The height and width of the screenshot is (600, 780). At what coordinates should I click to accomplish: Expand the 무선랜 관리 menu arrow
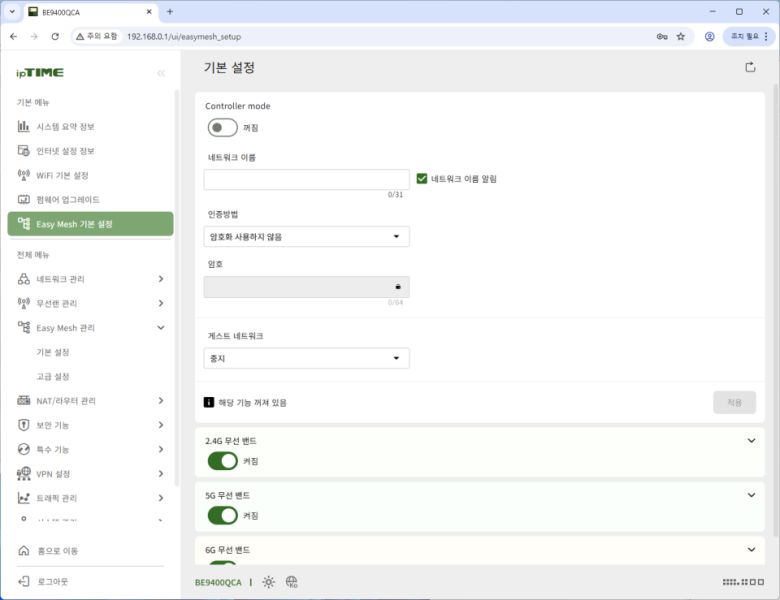click(x=161, y=303)
